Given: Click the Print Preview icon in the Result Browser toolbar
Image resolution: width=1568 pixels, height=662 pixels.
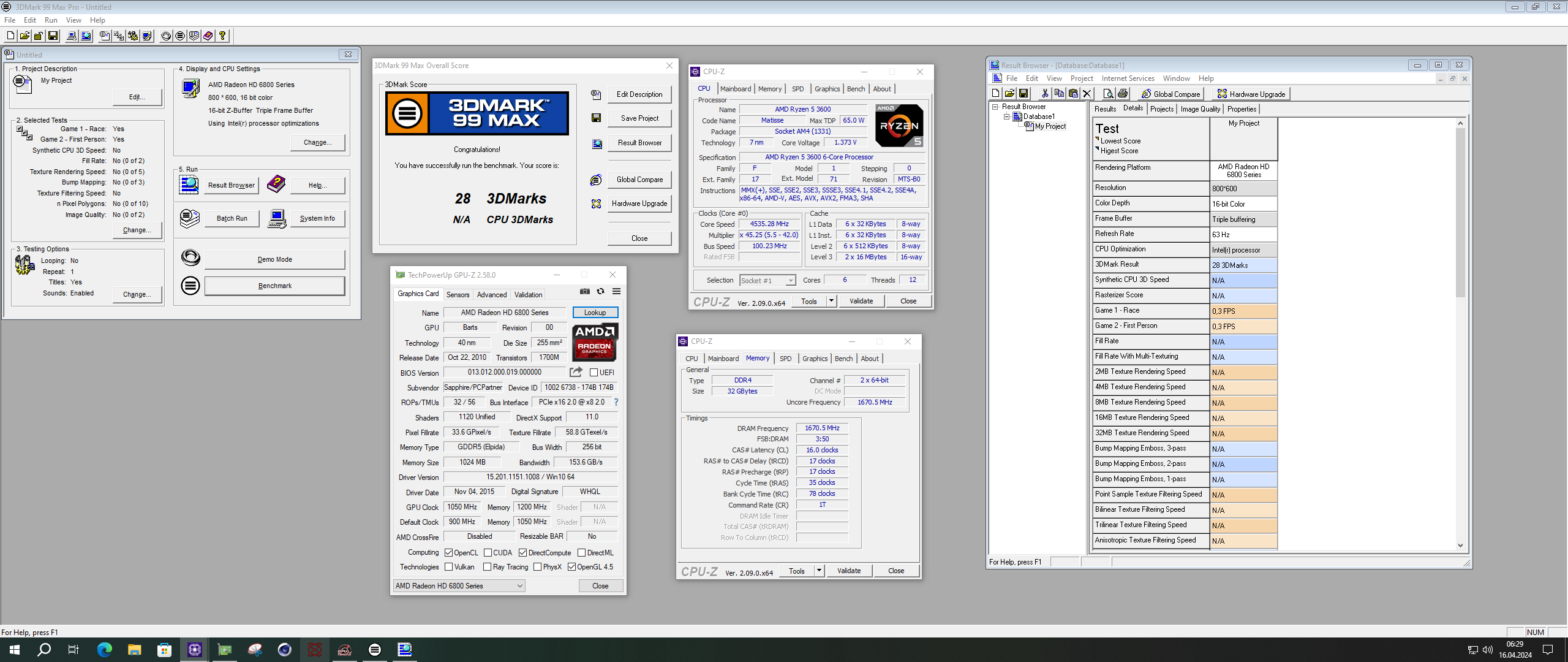Looking at the screenshot, I should pyautogui.click(x=1108, y=94).
